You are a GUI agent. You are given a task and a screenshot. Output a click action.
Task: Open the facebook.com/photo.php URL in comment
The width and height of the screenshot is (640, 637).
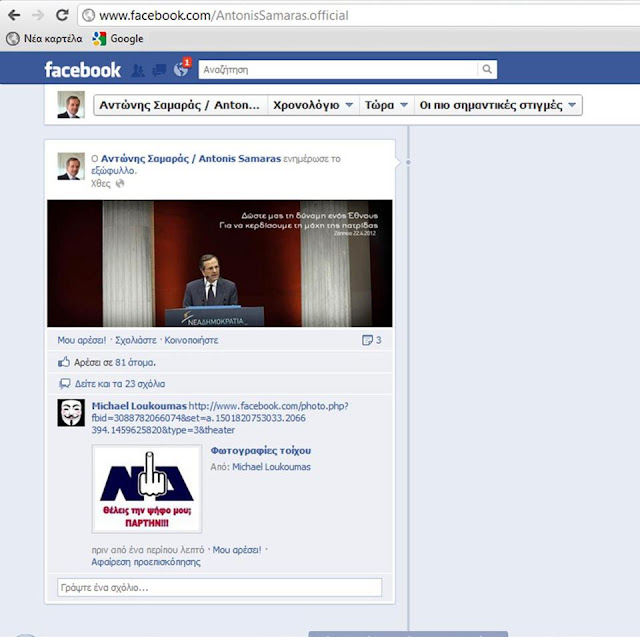(220, 418)
